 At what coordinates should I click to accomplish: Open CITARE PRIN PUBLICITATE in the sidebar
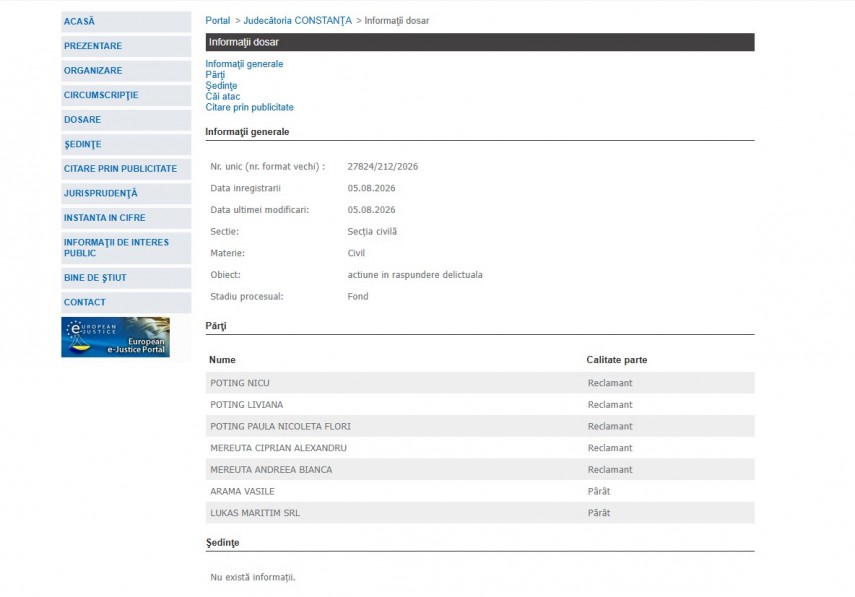click(x=126, y=169)
